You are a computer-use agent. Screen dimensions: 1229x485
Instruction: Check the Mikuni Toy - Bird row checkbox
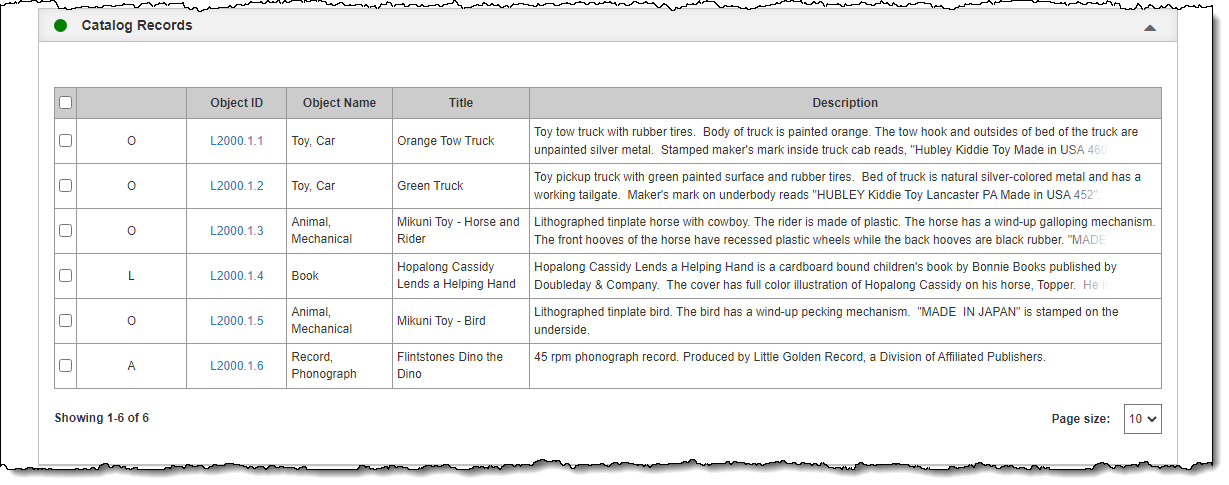[x=66, y=321]
